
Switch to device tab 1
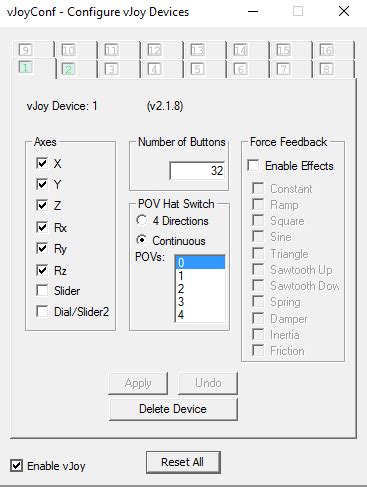(33, 68)
